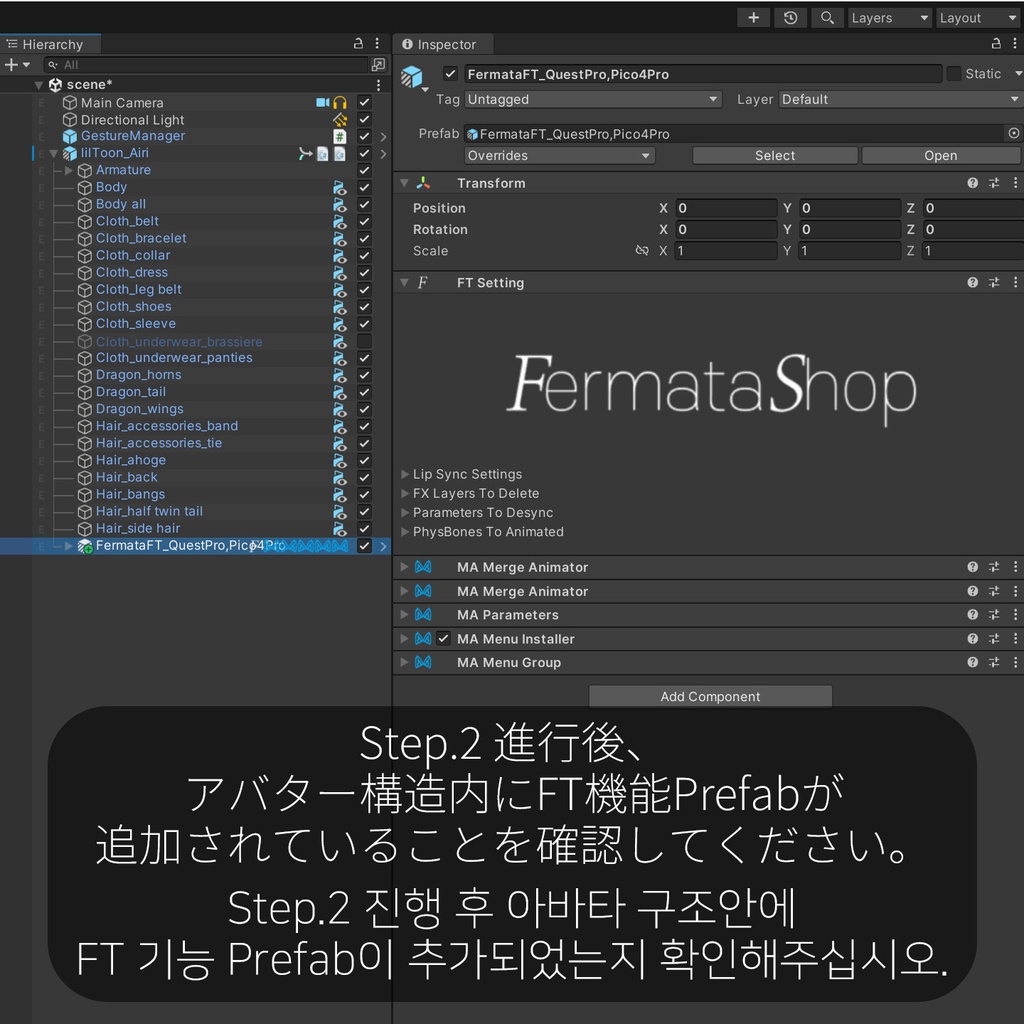Click the Hierarchy tab
Viewport: 1024px width, 1024px height.
(52, 44)
